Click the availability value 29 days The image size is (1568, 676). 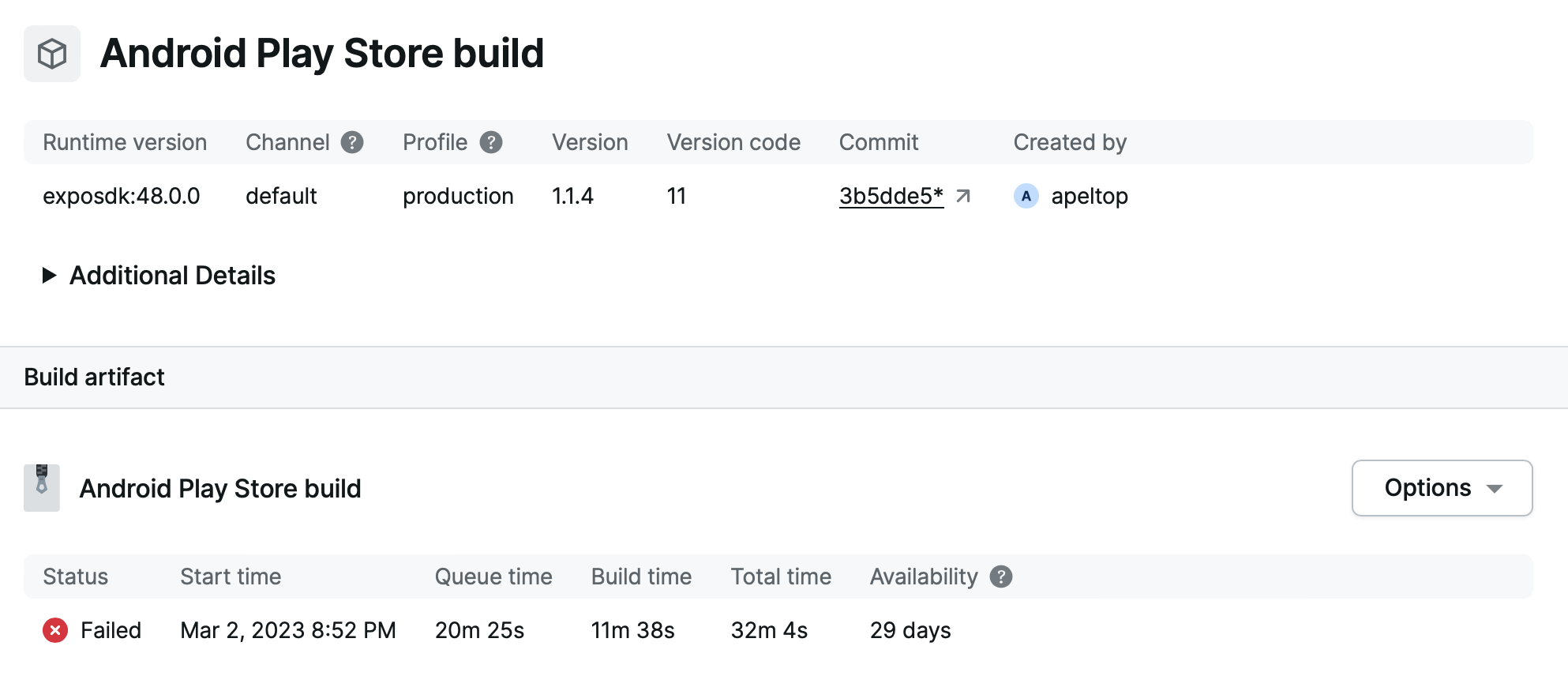[x=910, y=630]
